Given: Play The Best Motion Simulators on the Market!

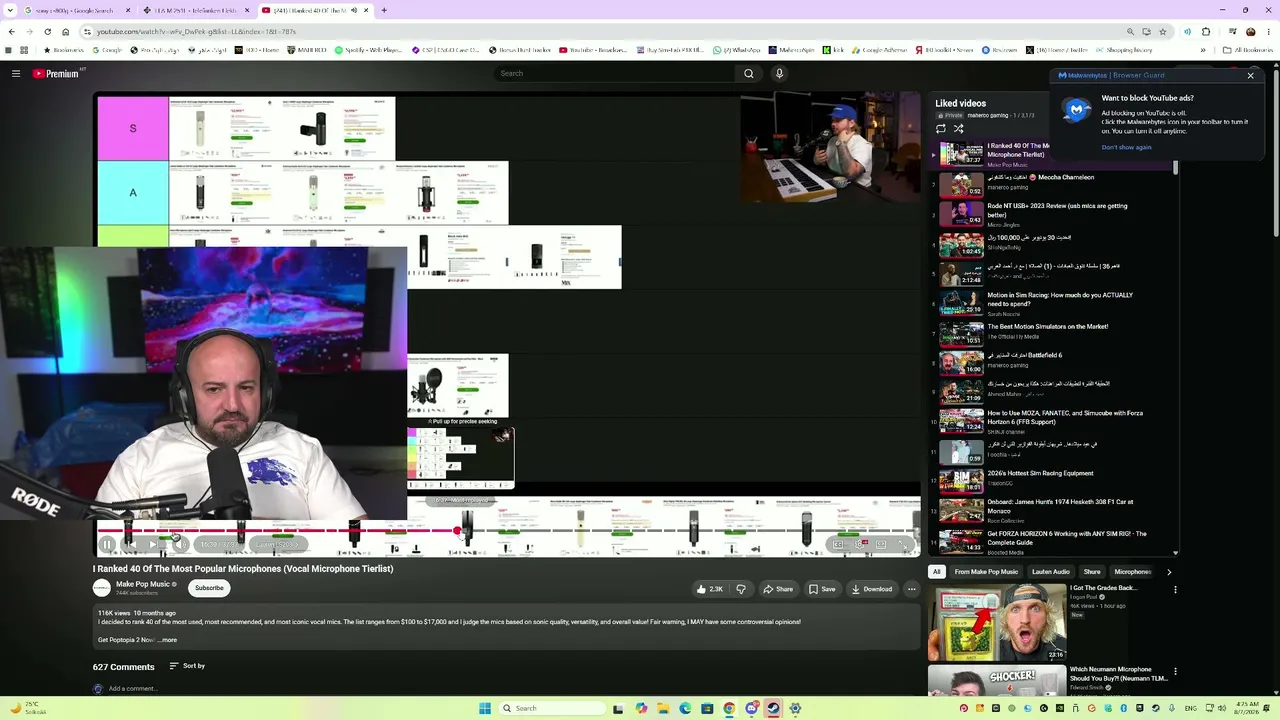Looking at the screenshot, I should [x=1047, y=326].
